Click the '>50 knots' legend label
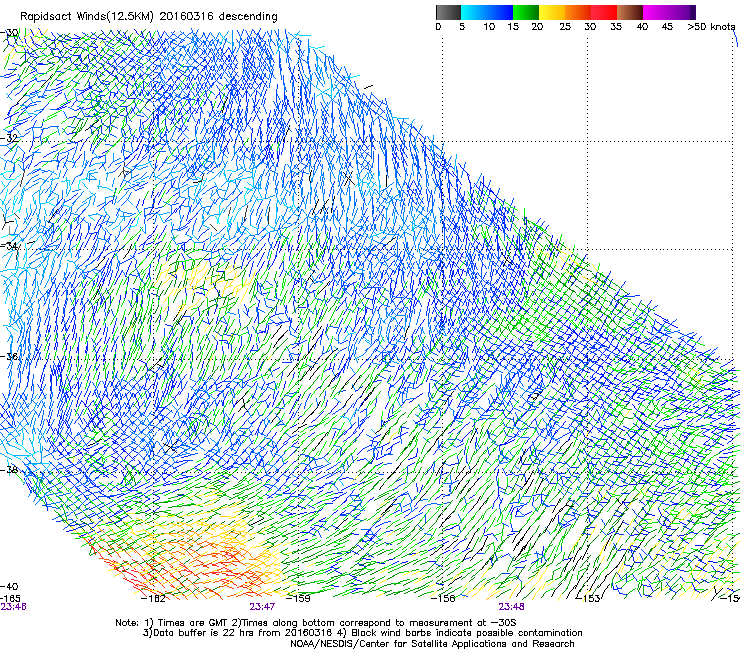The width and height of the screenshot is (740, 650). click(x=711, y=27)
